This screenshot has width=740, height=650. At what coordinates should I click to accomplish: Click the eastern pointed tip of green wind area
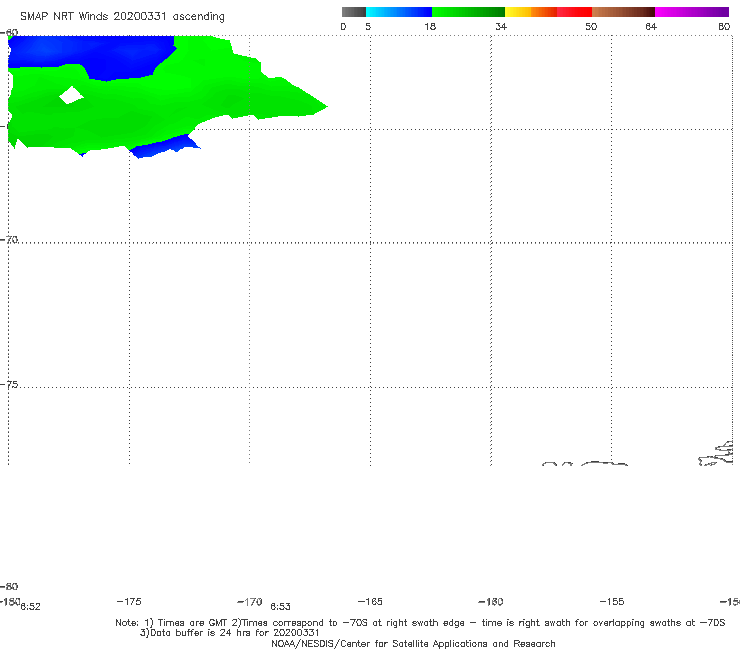[x=323, y=106]
